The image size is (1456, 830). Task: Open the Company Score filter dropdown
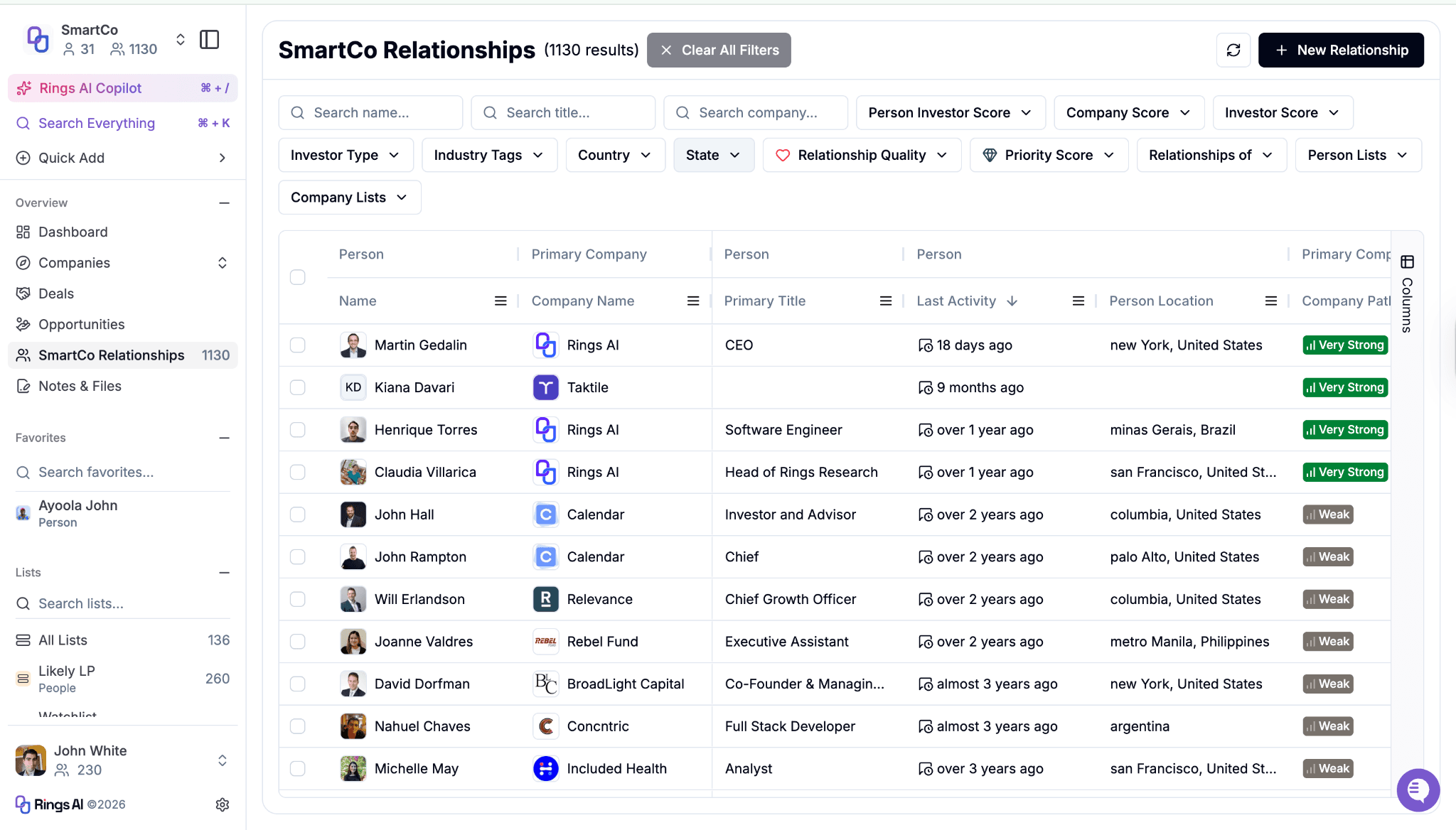point(1128,113)
